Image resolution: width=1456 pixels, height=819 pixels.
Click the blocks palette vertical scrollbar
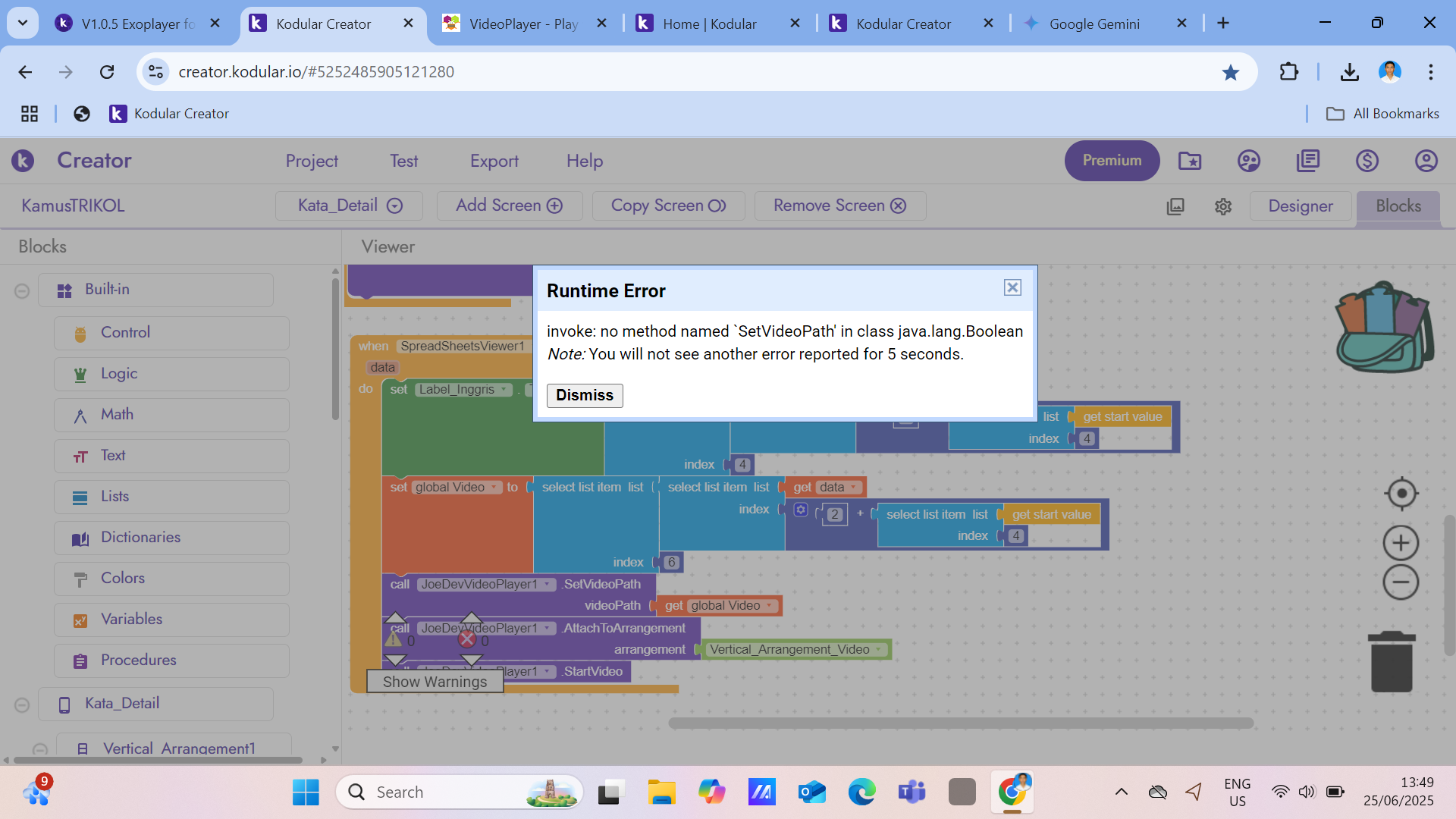(x=335, y=349)
